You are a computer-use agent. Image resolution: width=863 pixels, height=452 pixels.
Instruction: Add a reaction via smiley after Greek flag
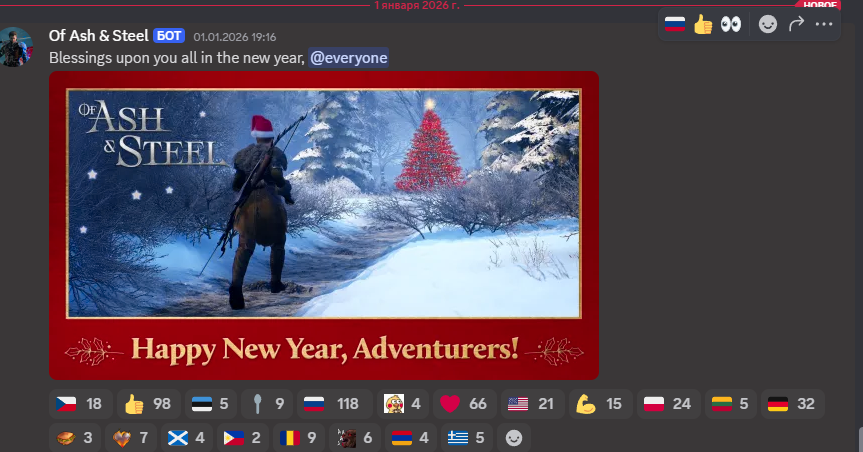coord(514,438)
